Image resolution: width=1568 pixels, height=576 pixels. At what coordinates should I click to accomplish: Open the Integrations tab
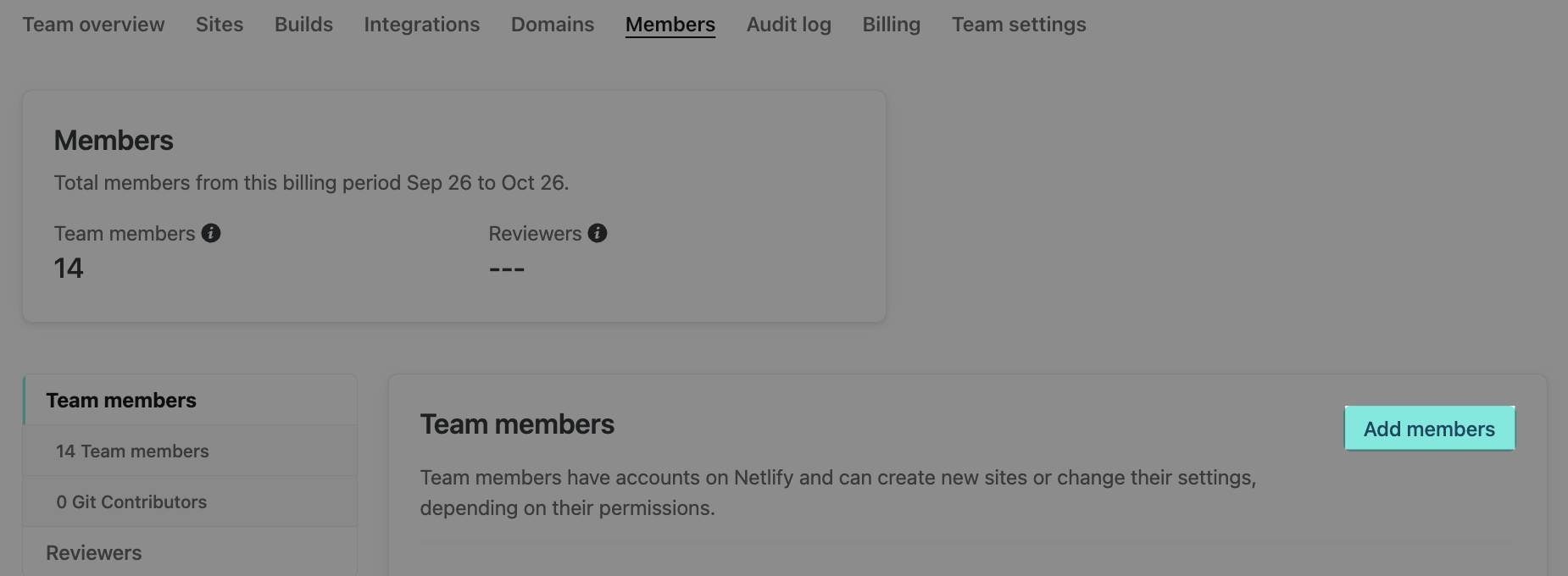click(x=422, y=25)
